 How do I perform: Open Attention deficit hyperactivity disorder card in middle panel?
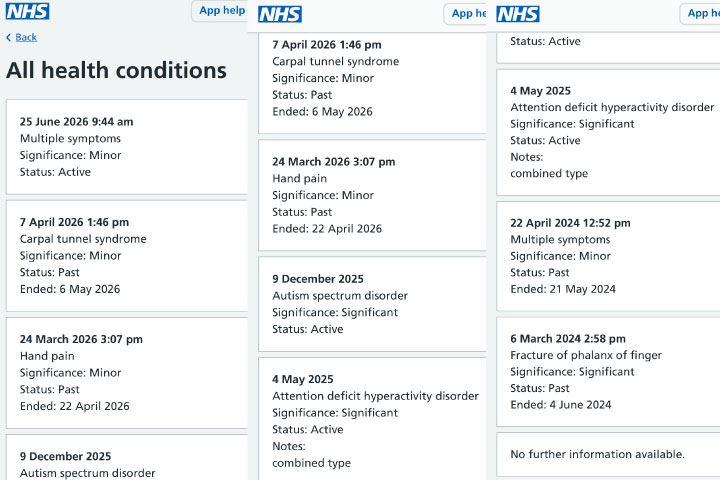(x=372, y=419)
